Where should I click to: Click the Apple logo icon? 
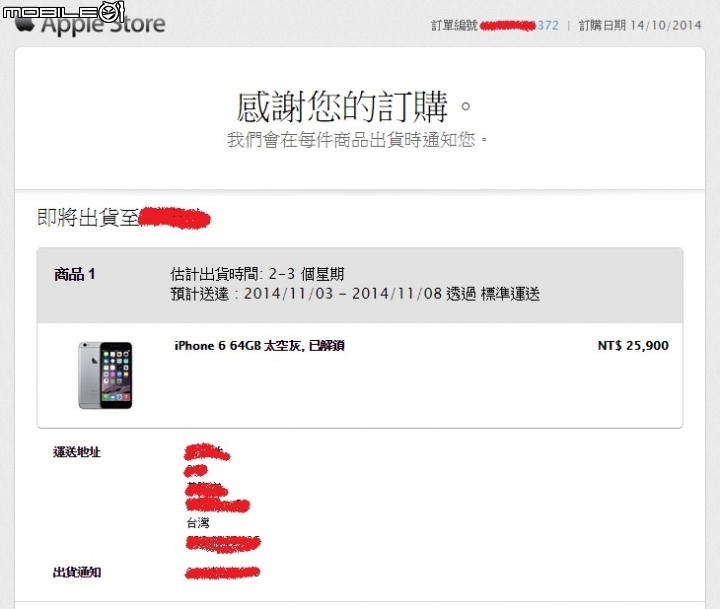[25, 24]
